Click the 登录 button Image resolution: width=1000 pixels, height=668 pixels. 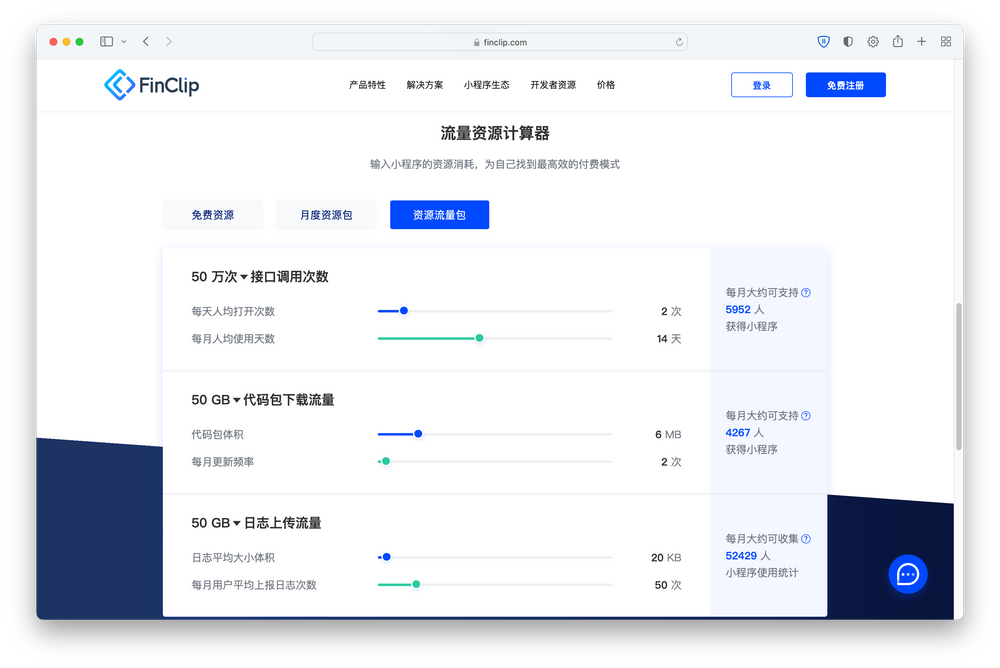(x=761, y=84)
